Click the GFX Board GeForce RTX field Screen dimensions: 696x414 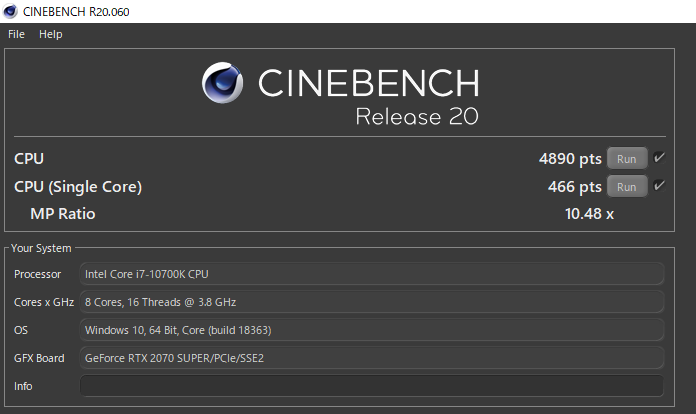coord(371,358)
